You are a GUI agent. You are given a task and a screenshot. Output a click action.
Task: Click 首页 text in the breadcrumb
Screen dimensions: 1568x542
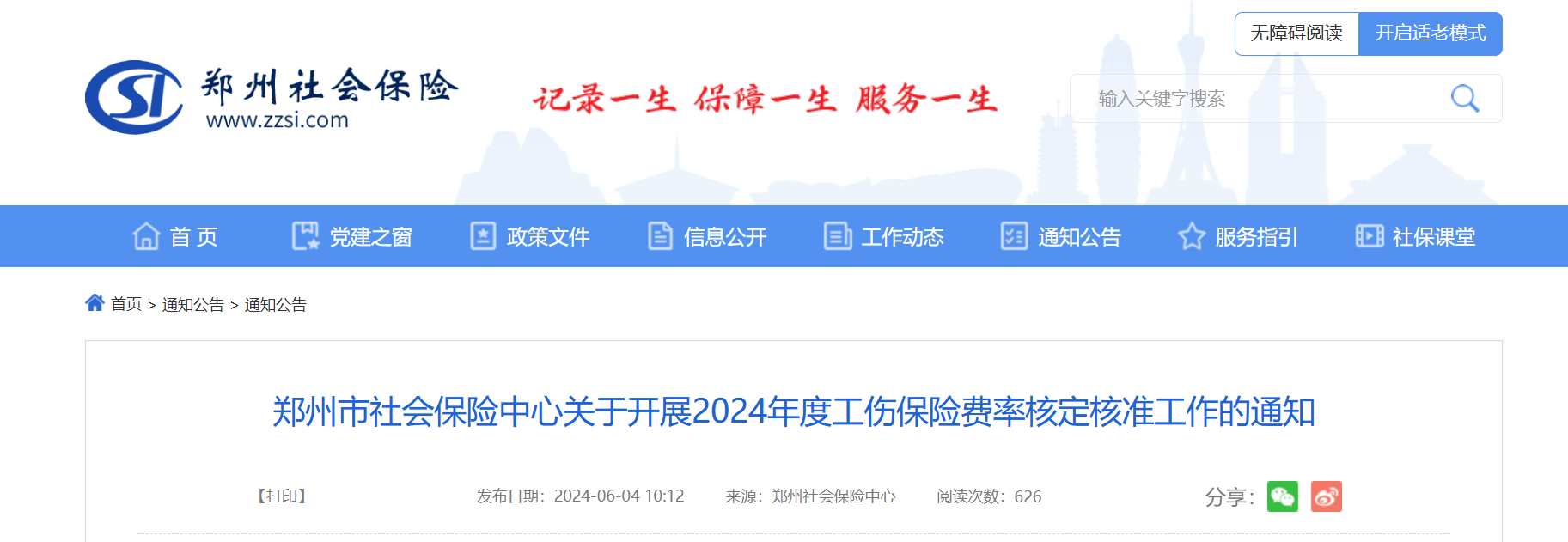[126, 305]
